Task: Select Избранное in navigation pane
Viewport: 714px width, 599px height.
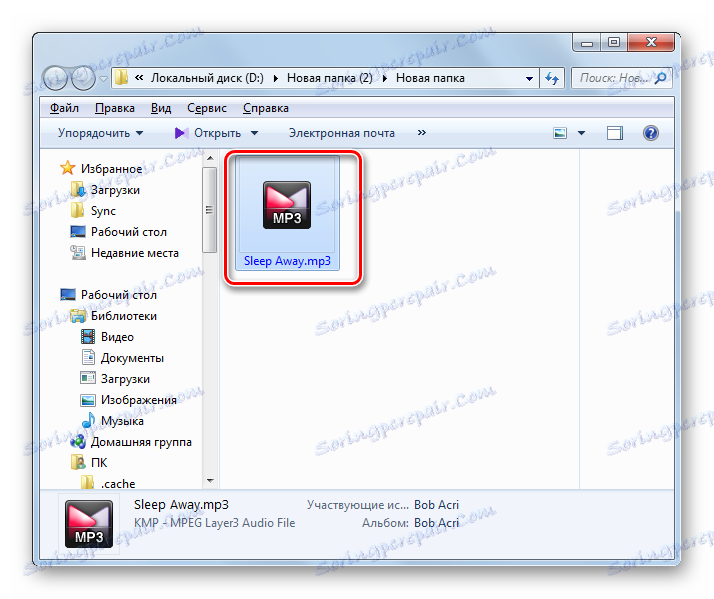Action: pyautogui.click(x=112, y=169)
